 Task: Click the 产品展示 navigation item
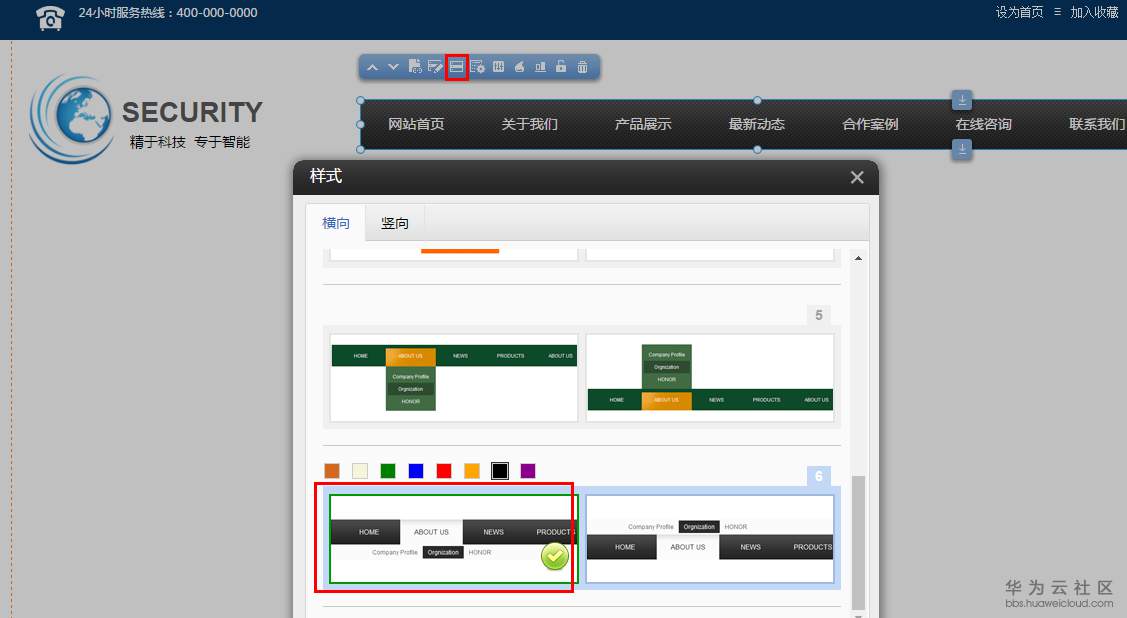[643, 124]
